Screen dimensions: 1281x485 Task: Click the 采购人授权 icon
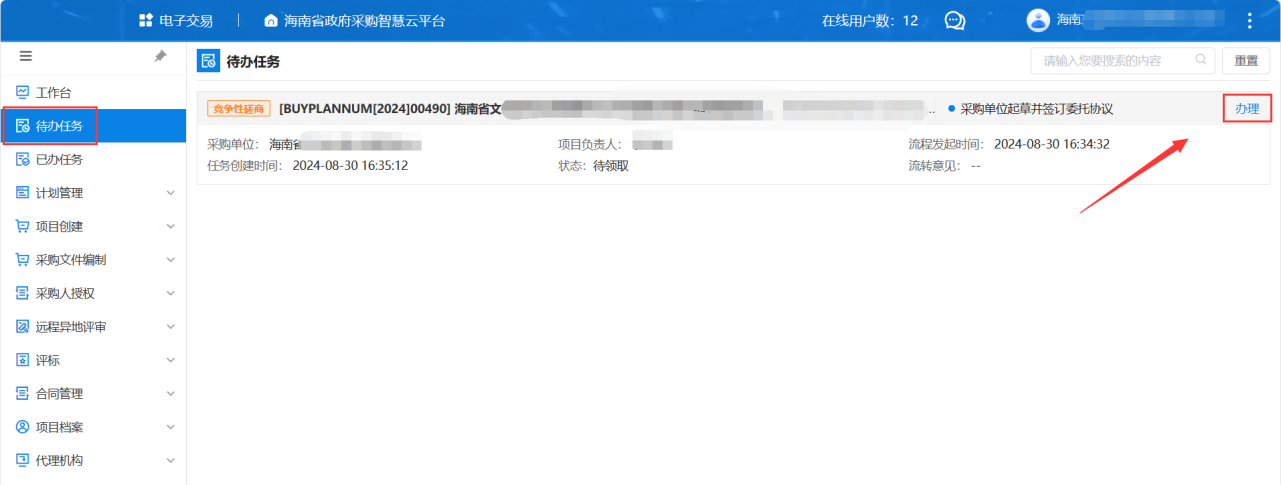22,293
